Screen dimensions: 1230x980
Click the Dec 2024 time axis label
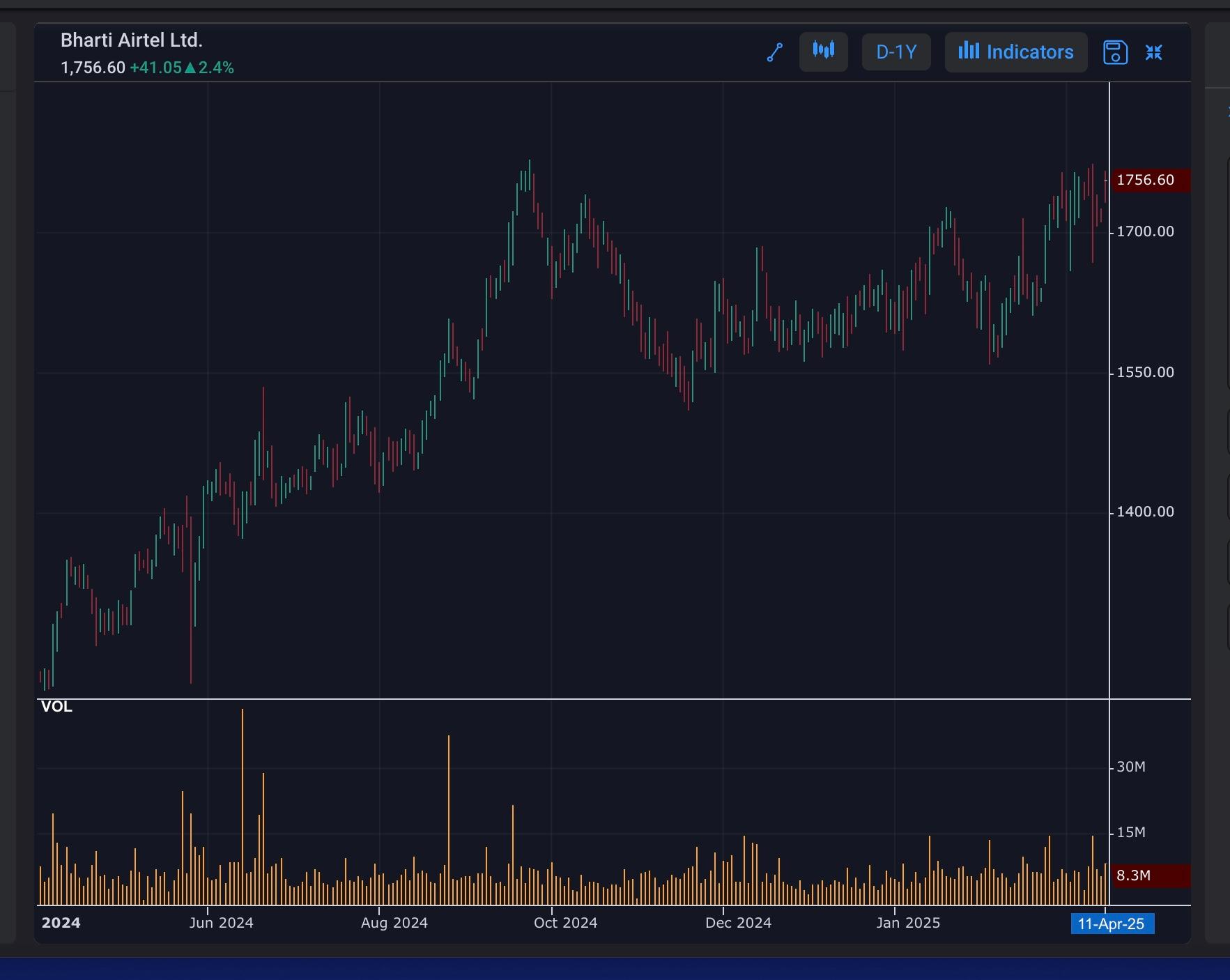point(739,923)
